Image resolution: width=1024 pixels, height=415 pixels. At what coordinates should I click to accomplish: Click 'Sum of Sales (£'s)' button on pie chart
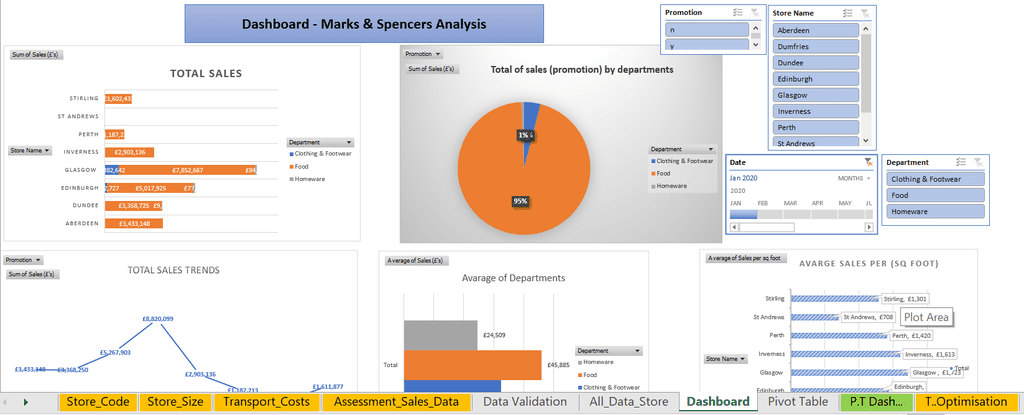[x=432, y=69]
